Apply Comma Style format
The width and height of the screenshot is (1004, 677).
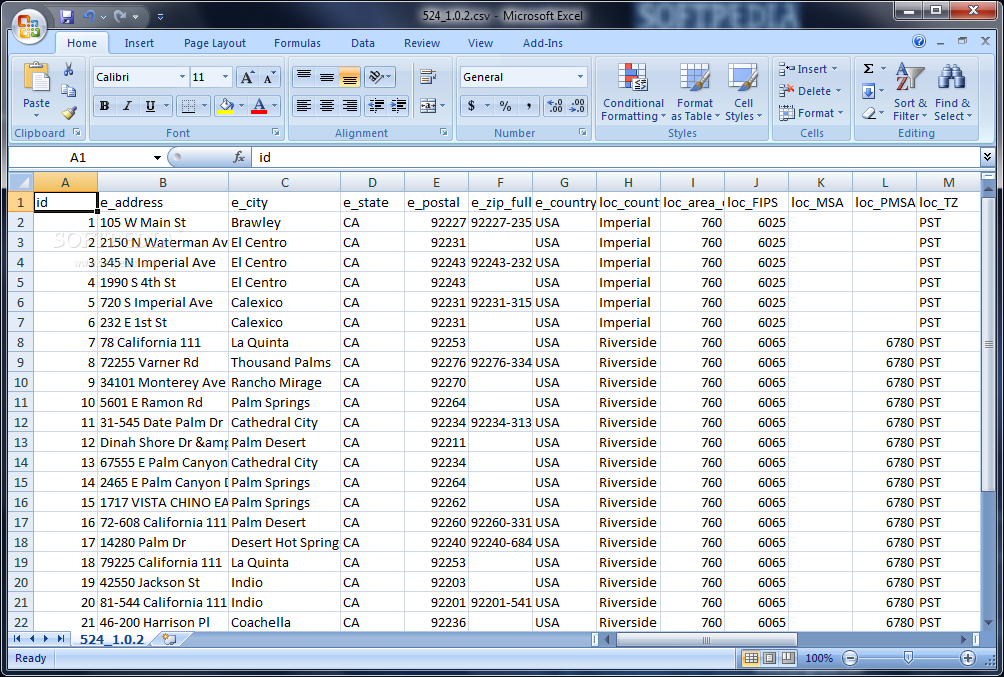(x=528, y=106)
